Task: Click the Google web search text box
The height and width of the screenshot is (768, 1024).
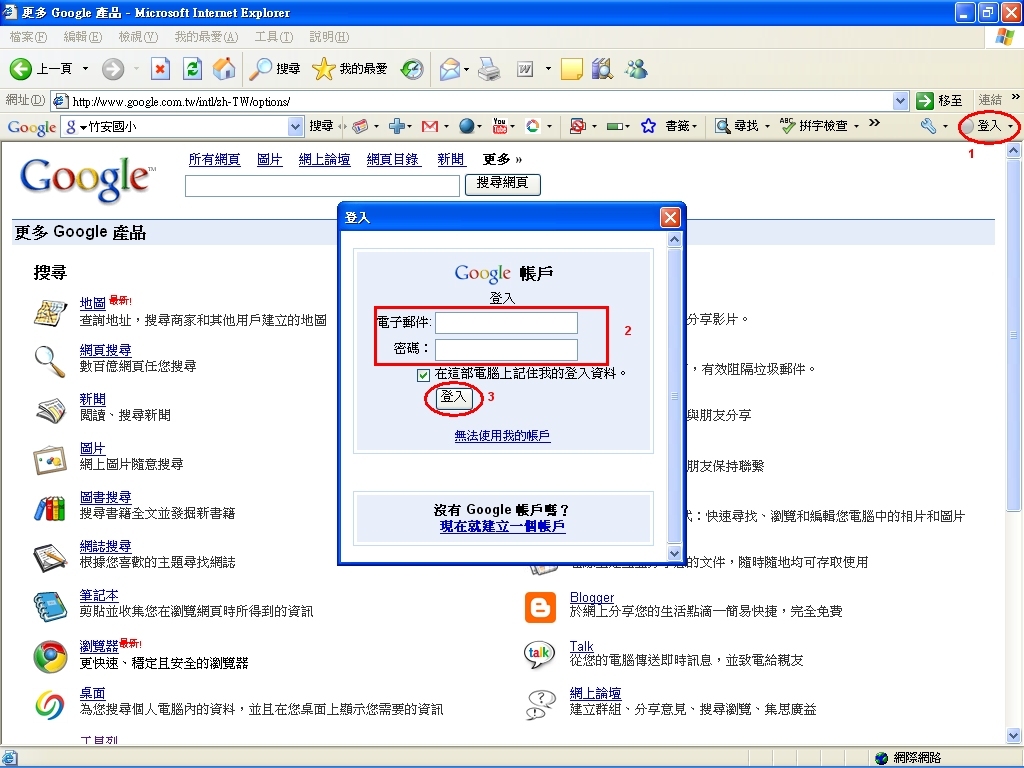Action: [x=322, y=186]
